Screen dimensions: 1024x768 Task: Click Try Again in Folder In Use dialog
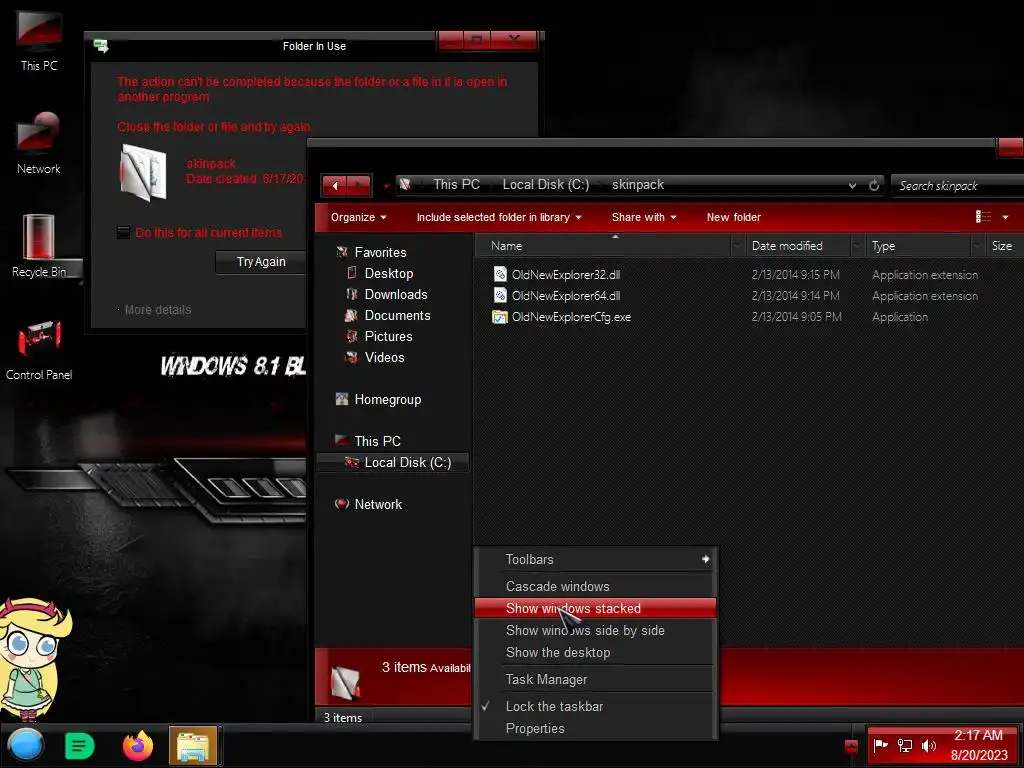pyautogui.click(x=261, y=262)
